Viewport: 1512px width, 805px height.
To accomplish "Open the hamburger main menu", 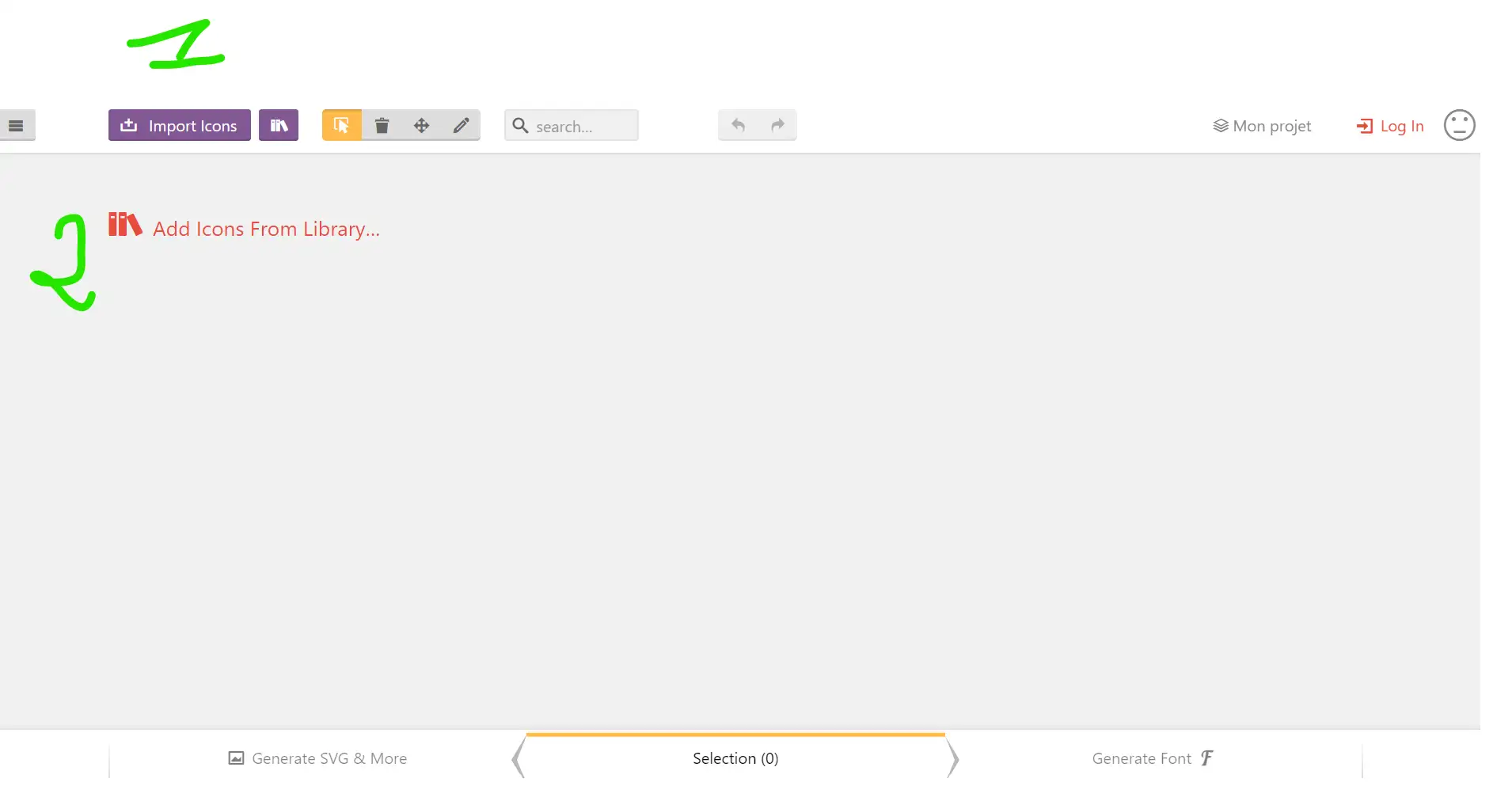I will [x=17, y=126].
